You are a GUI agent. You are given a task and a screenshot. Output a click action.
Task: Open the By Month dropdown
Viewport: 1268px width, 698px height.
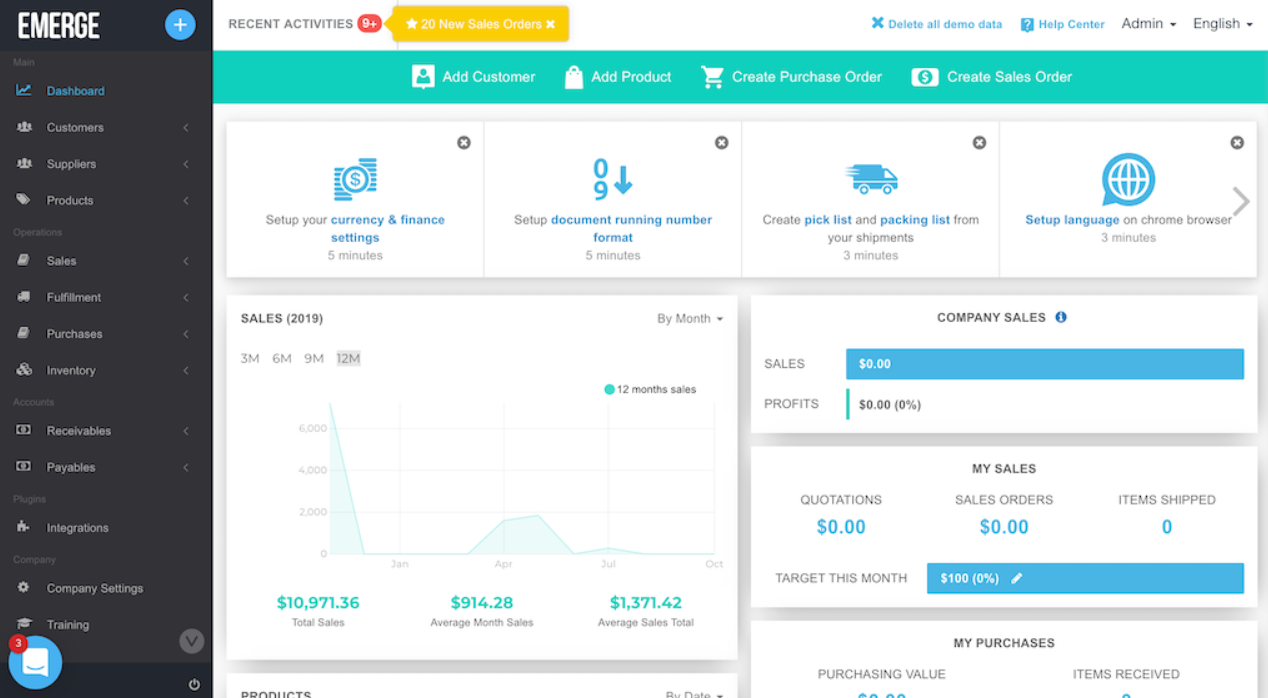pyautogui.click(x=690, y=318)
